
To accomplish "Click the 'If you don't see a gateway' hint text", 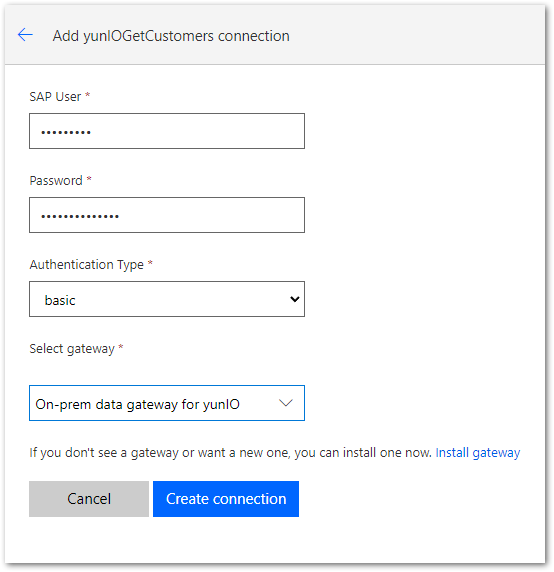I will (x=230, y=453).
